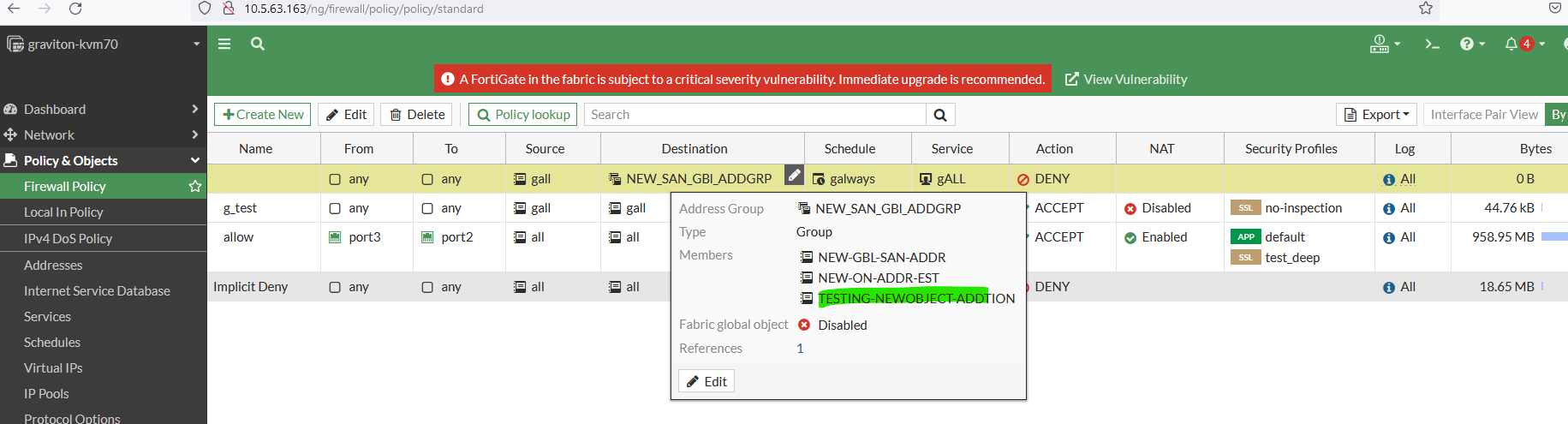The image size is (1568, 424).
Task: Open the CLI console icon
Action: 1432,44
